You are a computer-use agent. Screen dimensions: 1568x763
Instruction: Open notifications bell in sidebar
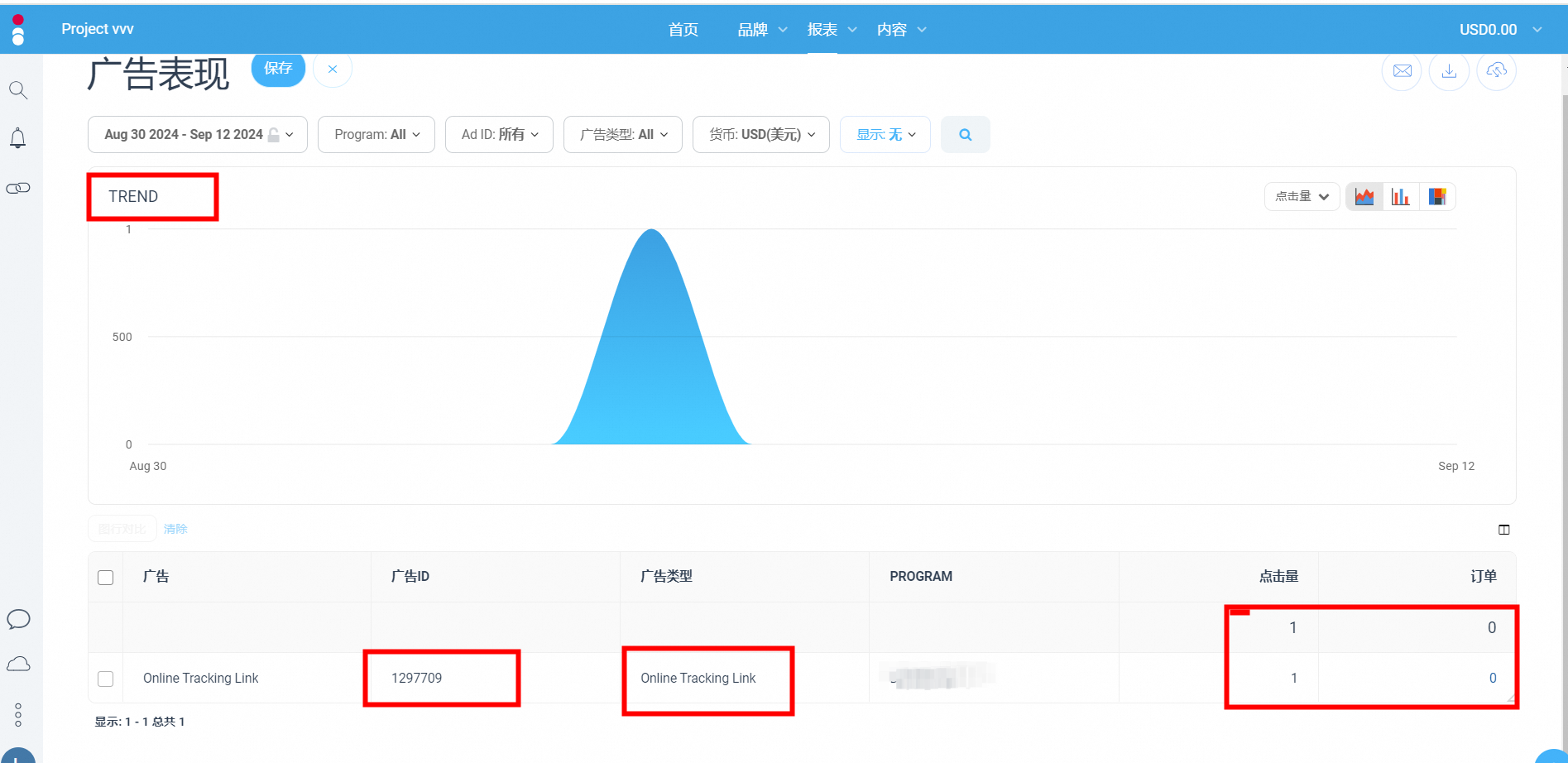(x=17, y=138)
